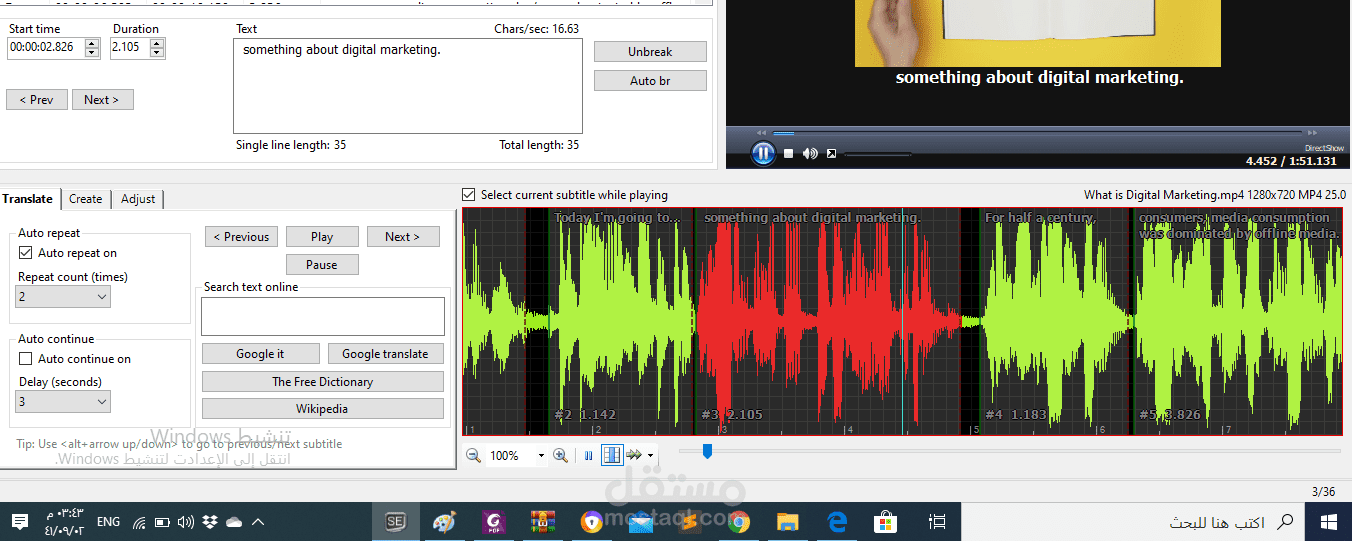Screen dimensions: 1352x541
Task: Click the Search text online field
Action: click(323, 316)
